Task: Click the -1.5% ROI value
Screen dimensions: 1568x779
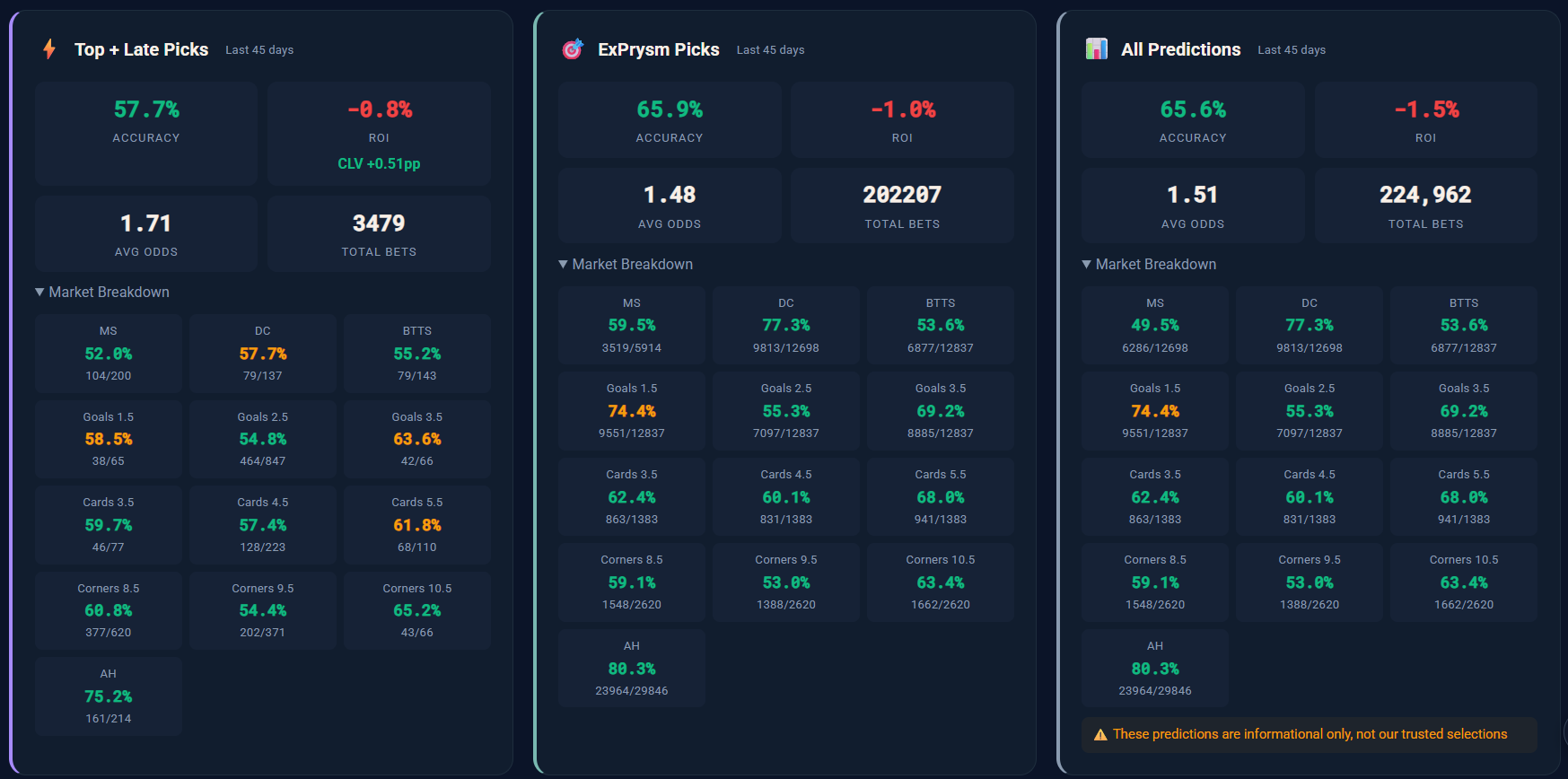Action: click(x=1426, y=109)
